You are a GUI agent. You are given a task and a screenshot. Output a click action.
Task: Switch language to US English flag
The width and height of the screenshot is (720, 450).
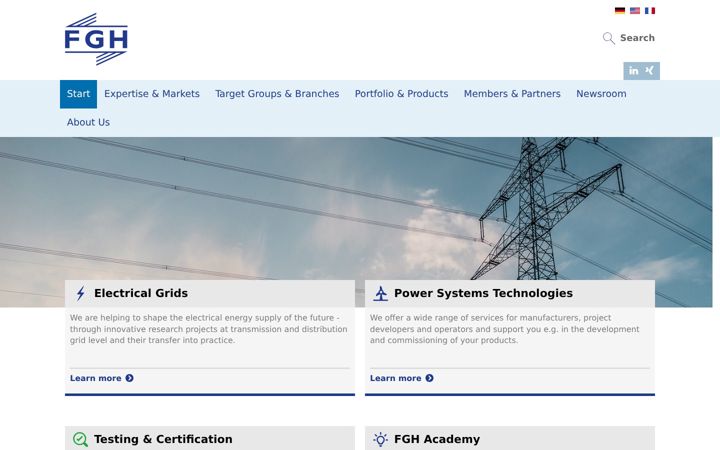point(635,11)
